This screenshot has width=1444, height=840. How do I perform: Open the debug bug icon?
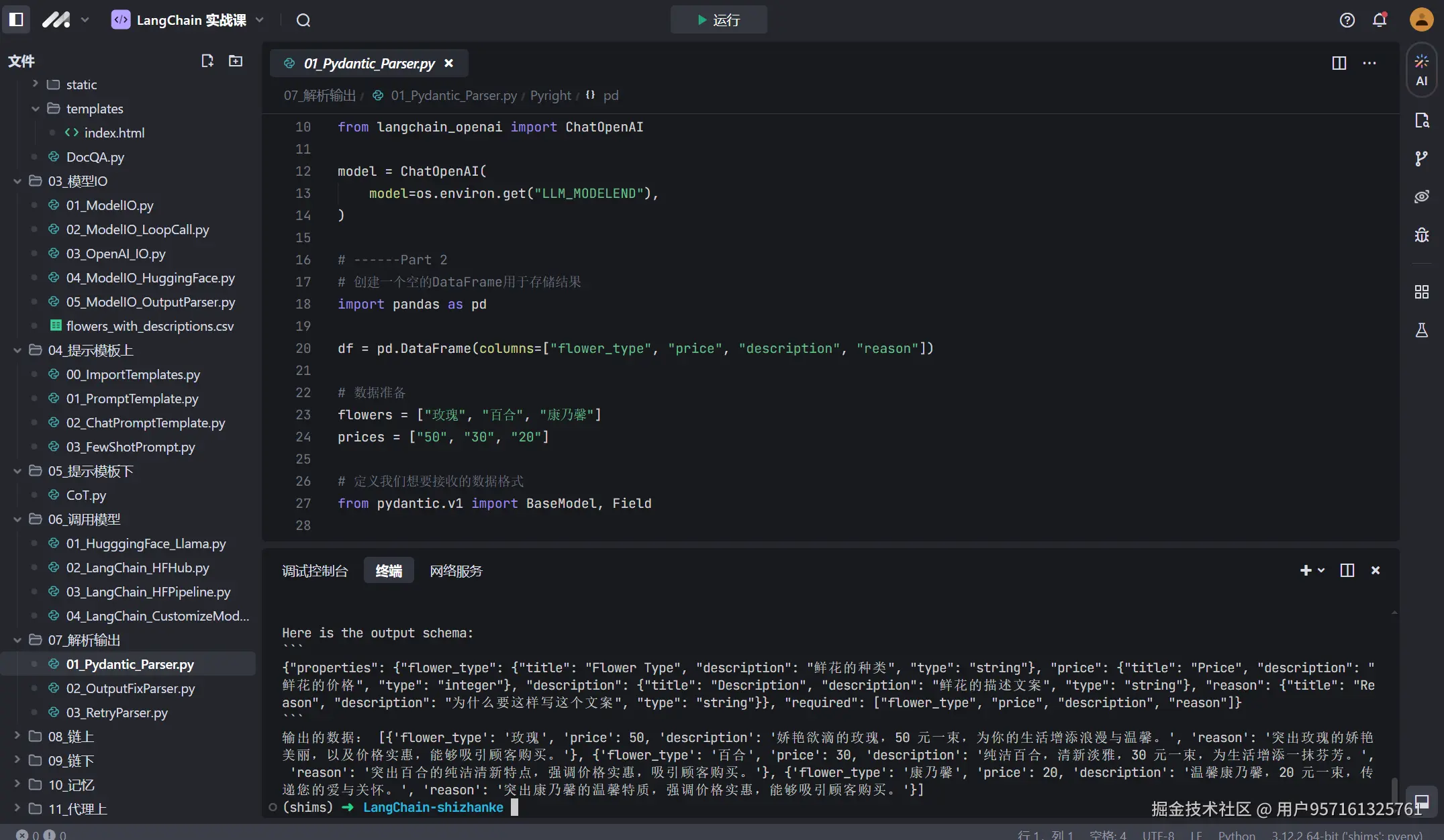tap(1421, 235)
